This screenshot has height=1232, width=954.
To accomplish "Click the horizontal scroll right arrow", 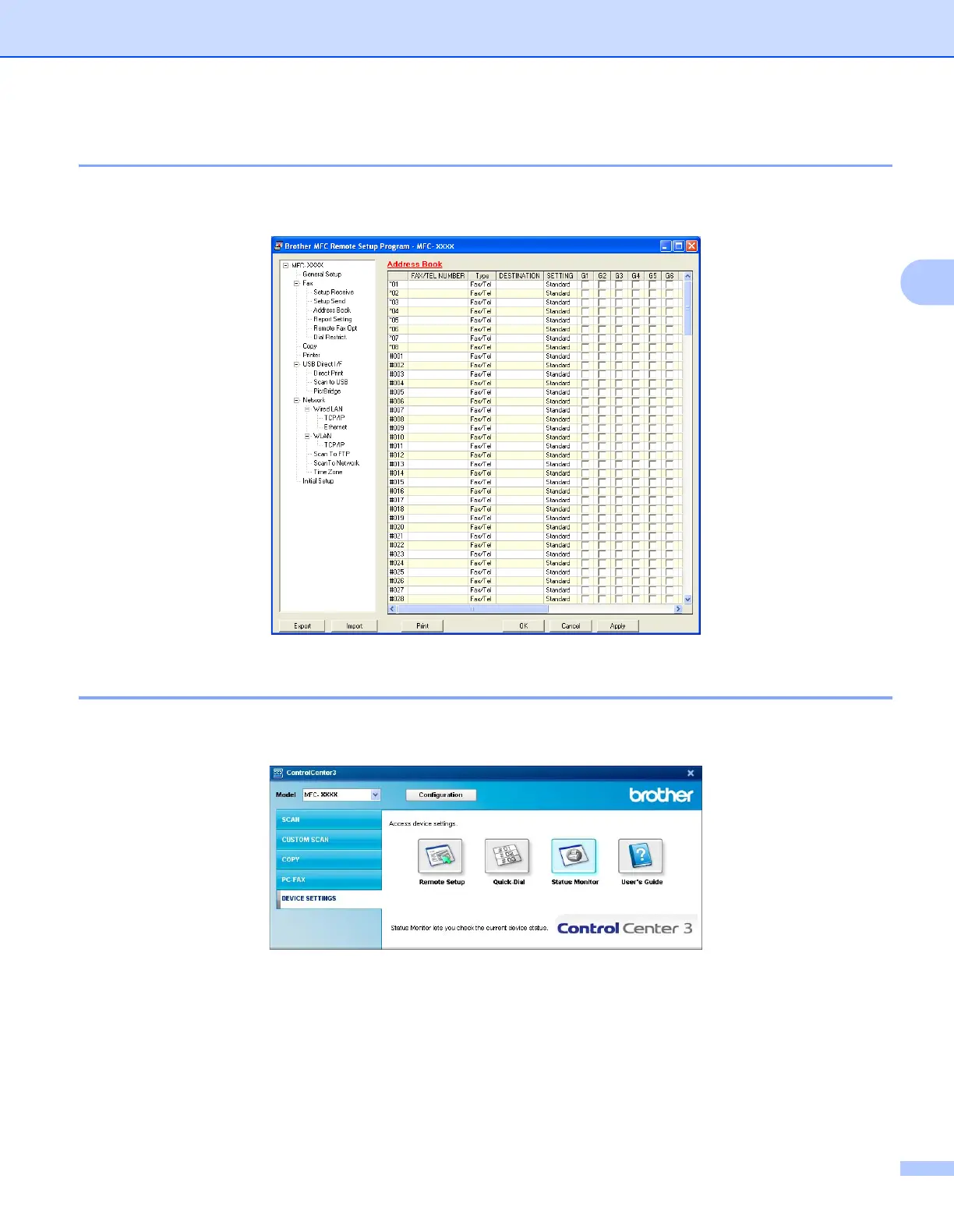I will (678, 609).
